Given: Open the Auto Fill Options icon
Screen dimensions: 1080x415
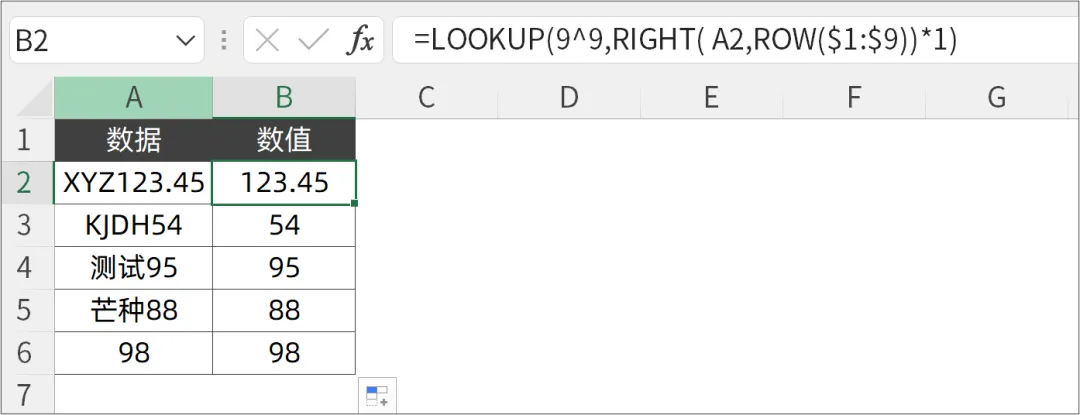Looking at the screenshot, I should 377,396.
